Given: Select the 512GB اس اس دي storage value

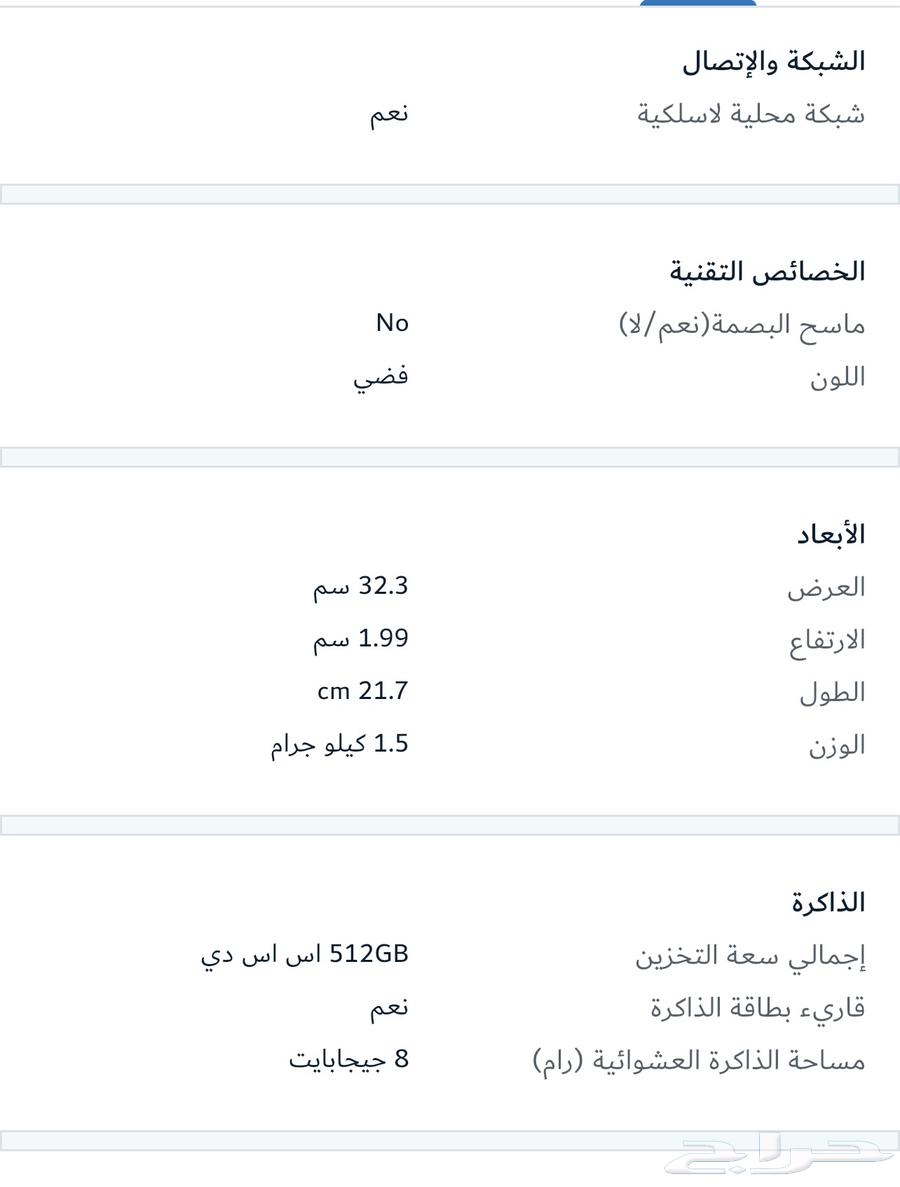Looking at the screenshot, I should coord(305,955).
